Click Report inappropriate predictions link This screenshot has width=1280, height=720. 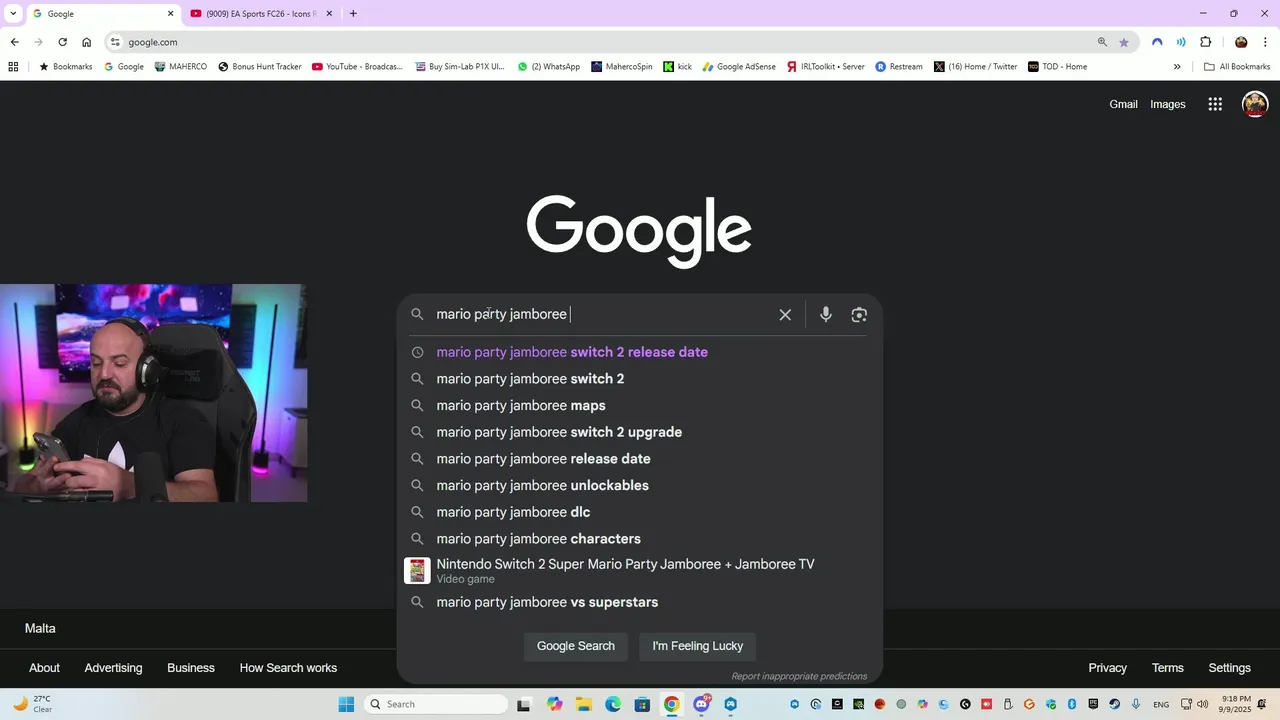click(799, 676)
